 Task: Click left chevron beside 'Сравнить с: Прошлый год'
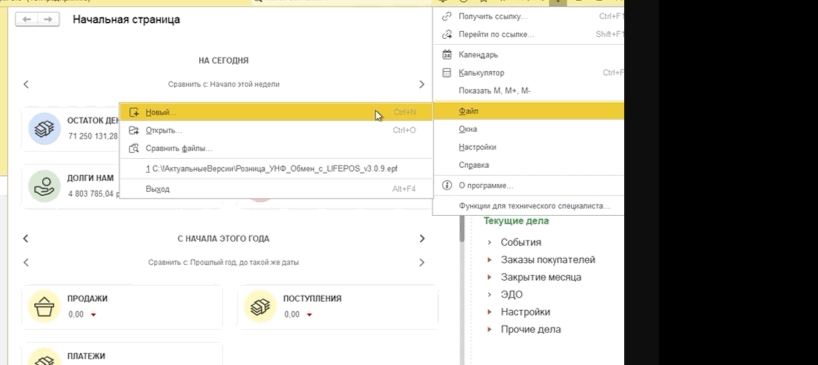point(26,262)
